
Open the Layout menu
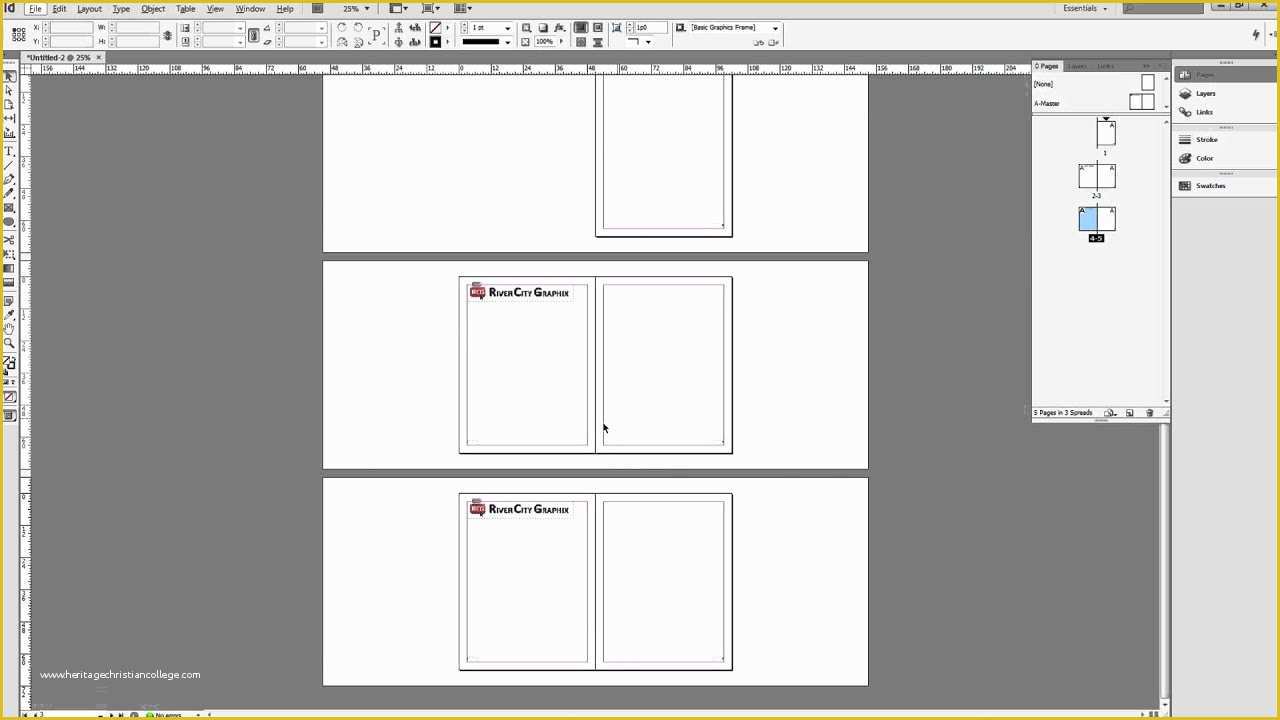89,8
